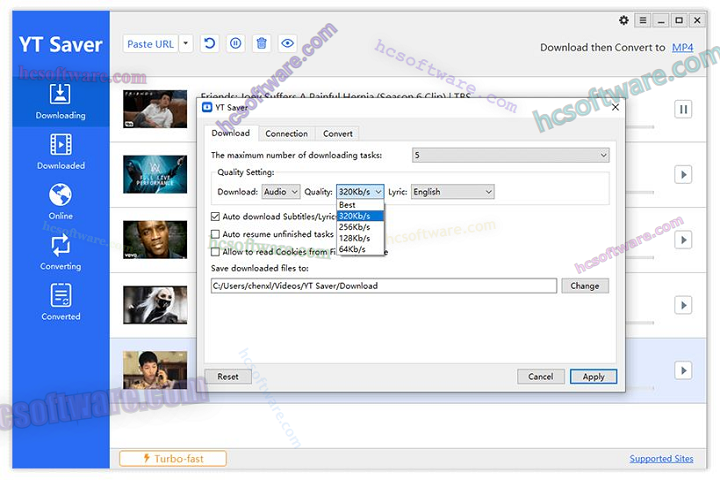The width and height of the screenshot is (720, 480).
Task: Close the YT Saver settings dialog
Action: click(x=615, y=107)
